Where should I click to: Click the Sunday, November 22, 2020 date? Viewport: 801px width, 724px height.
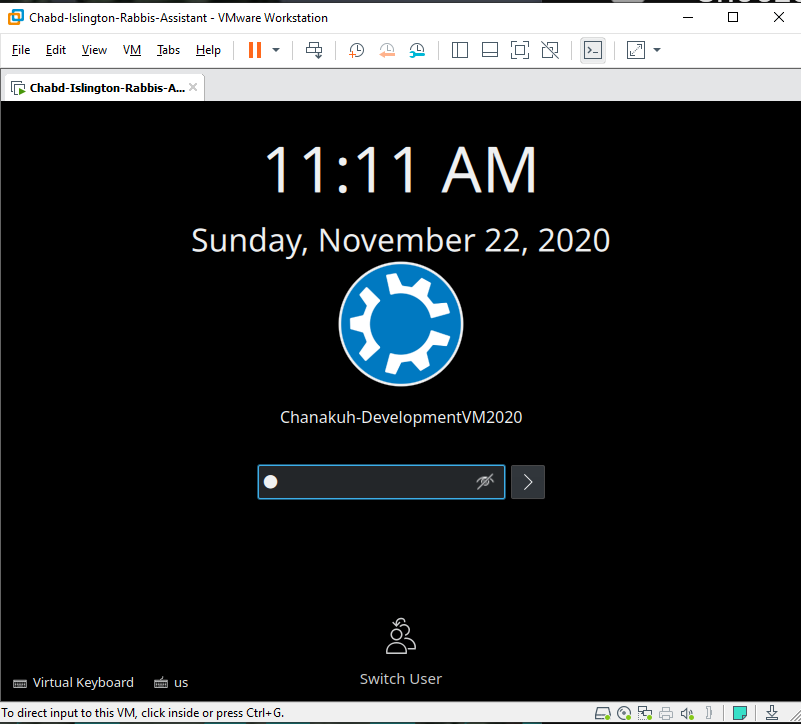coord(401,240)
